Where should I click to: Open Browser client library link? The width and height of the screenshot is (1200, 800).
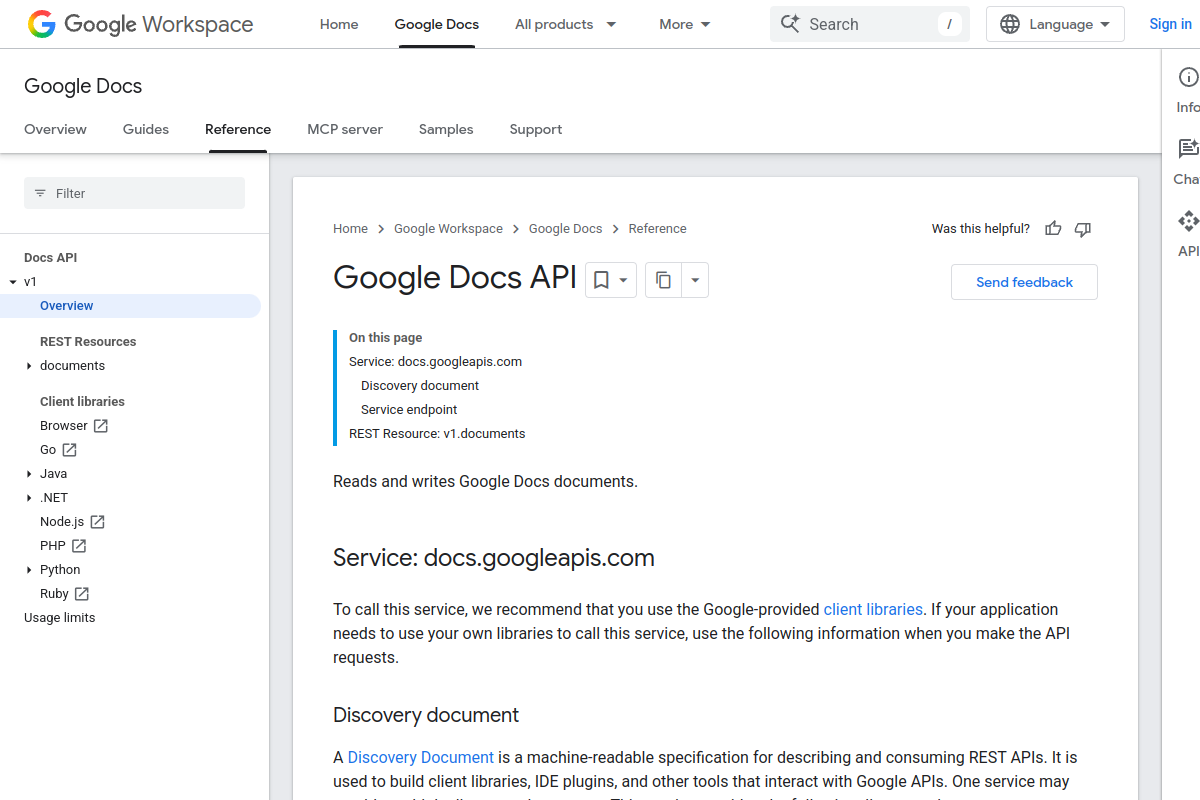64,426
